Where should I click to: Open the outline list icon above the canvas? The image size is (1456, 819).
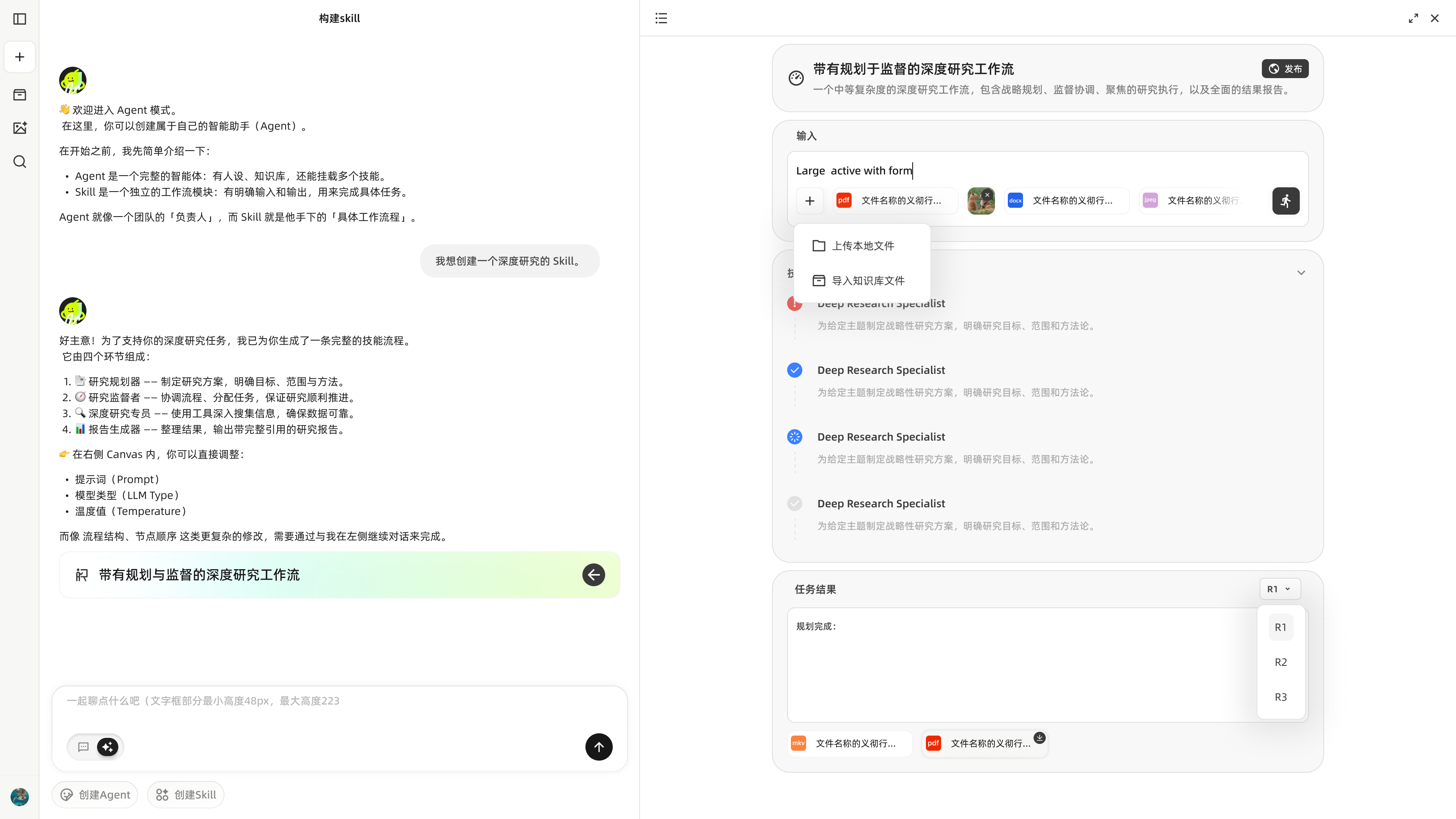(661, 18)
